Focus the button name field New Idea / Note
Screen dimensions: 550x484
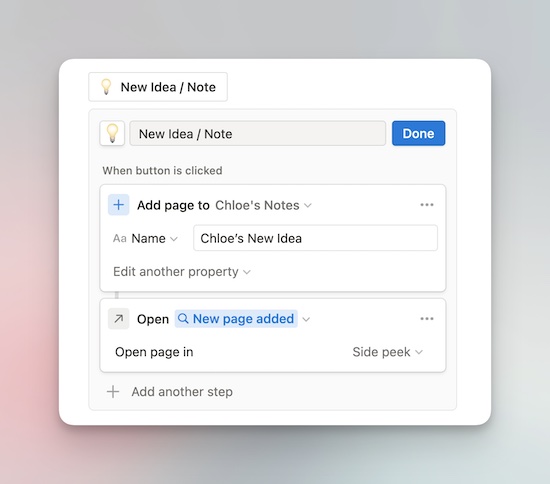coord(257,133)
